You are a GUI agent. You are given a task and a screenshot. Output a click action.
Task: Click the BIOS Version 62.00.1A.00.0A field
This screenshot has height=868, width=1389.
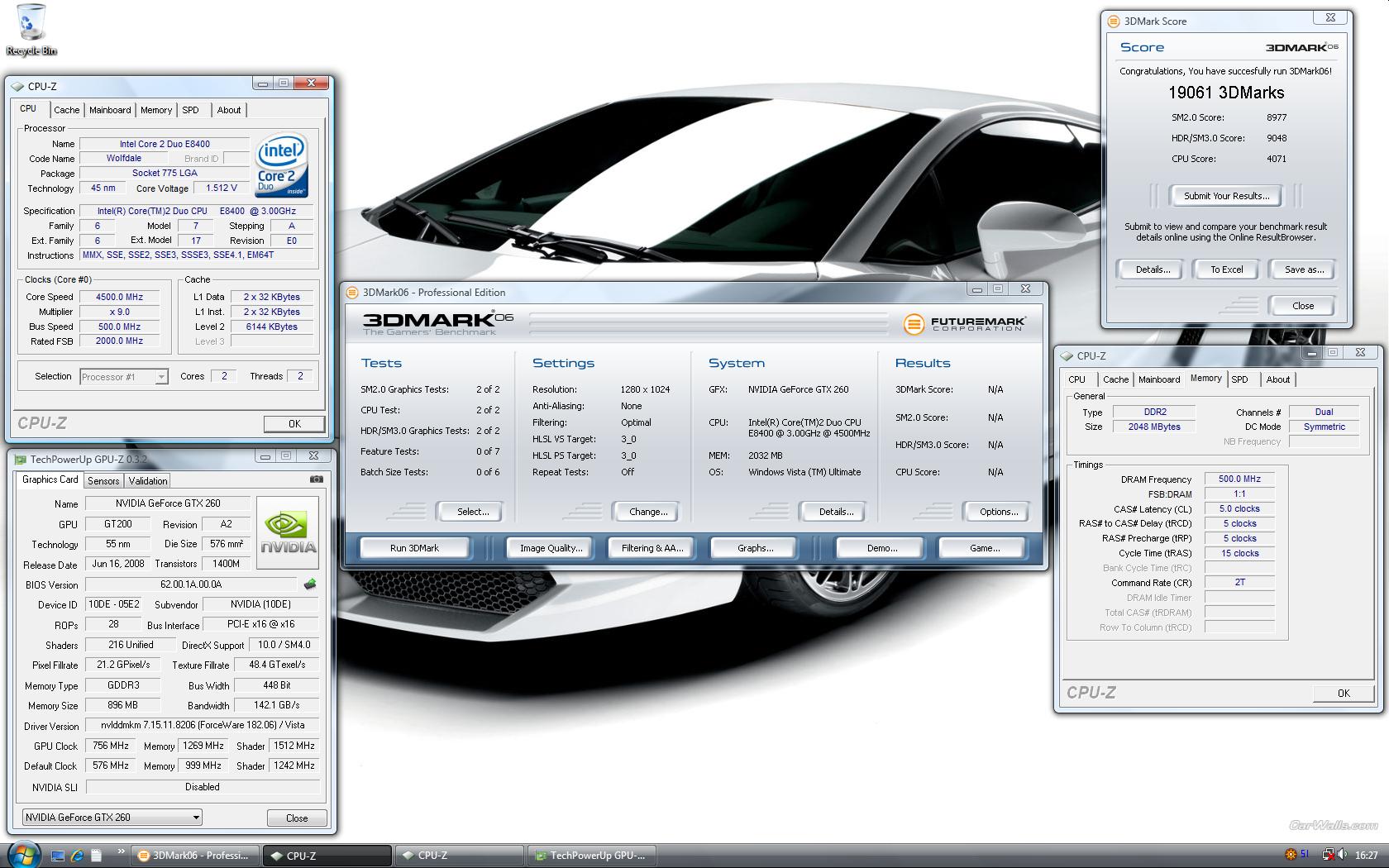coord(191,584)
